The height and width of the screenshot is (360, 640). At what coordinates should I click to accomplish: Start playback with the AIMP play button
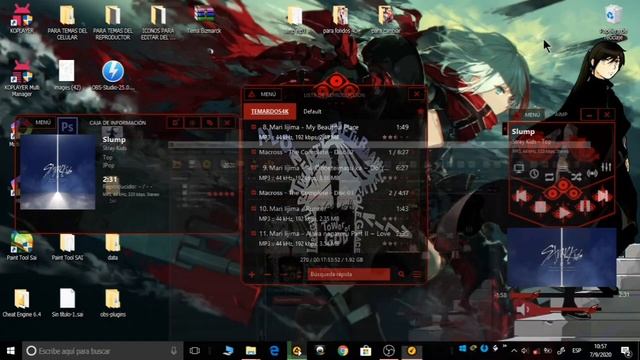tap(564, 213)
